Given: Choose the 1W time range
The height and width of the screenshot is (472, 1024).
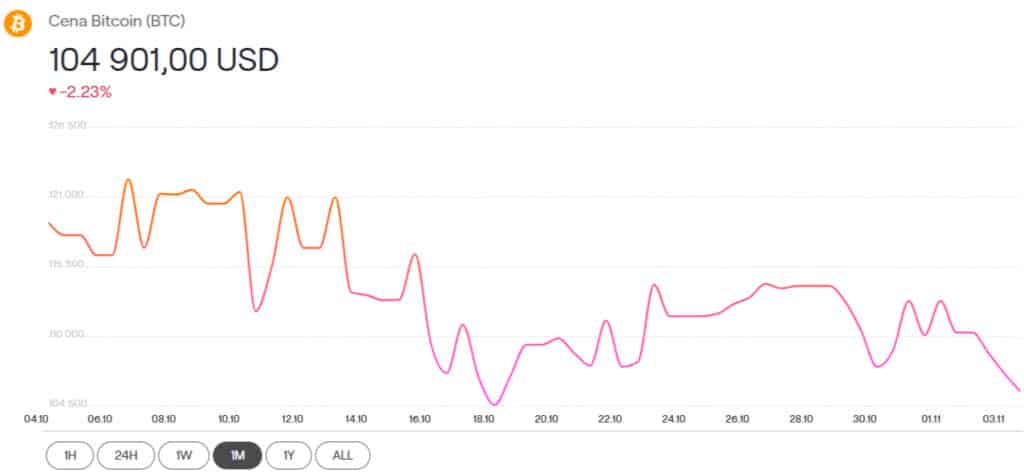Looking at the screenshot, I should click(x=182, y=456).
